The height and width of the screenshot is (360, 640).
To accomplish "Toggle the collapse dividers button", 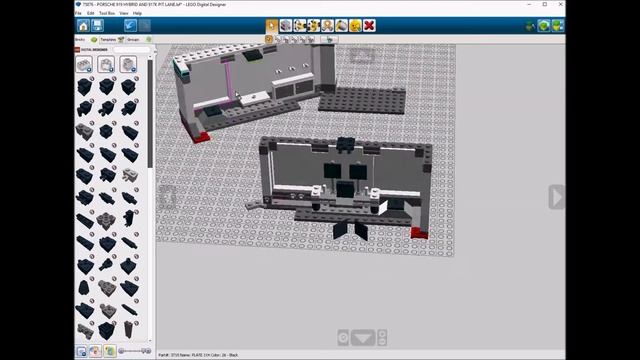I will [81, 351].
